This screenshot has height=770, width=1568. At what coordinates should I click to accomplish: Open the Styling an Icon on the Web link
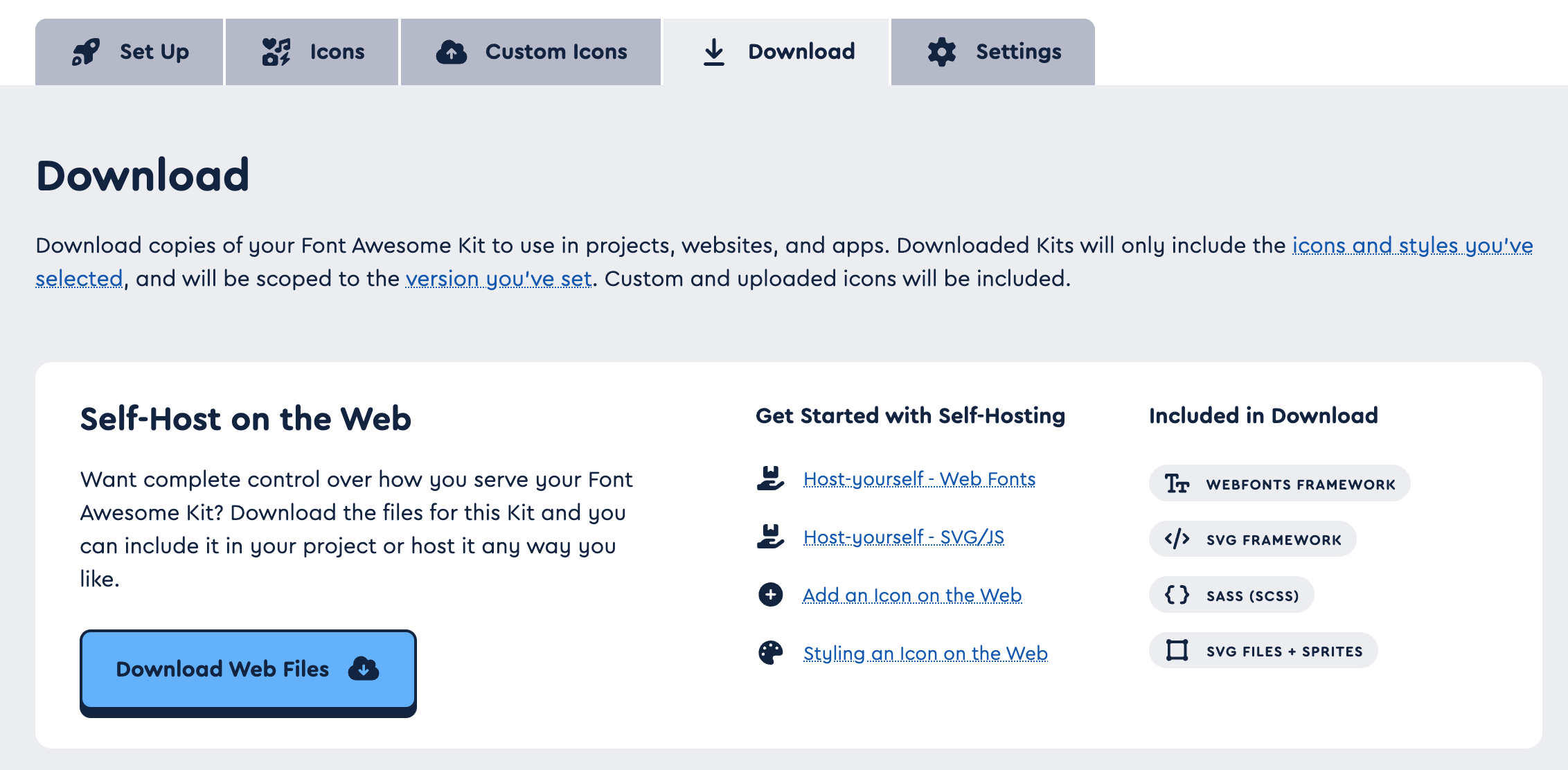925,654
